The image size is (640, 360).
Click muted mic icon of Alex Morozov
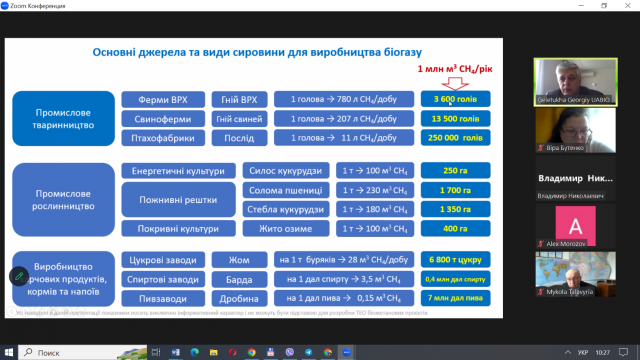coord(541,244)
